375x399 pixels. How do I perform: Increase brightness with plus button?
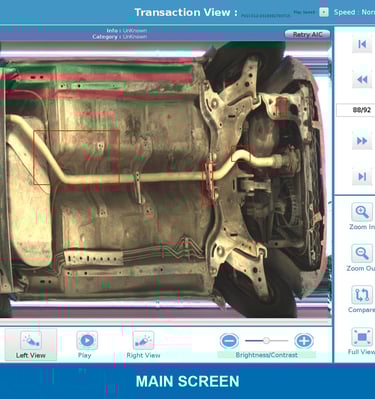pyautogui.click(x=304, y=341)
